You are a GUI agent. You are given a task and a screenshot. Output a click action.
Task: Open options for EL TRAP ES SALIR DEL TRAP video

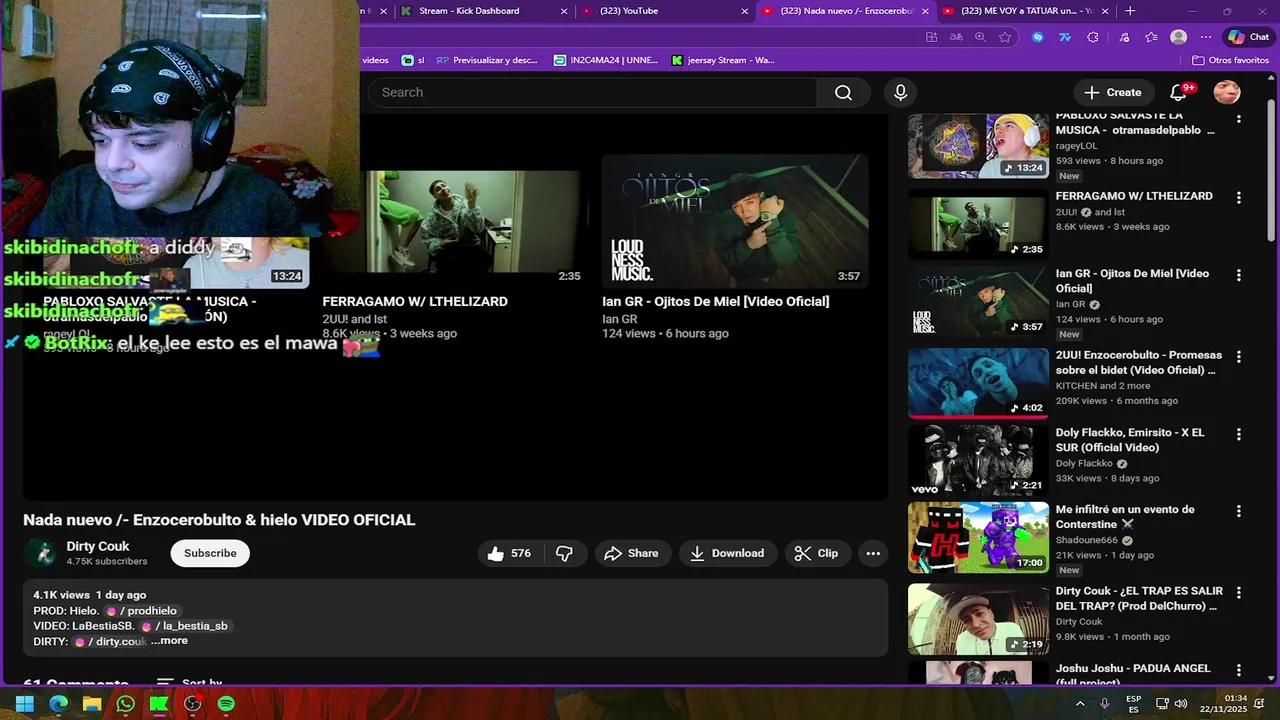pos(1238,592)
